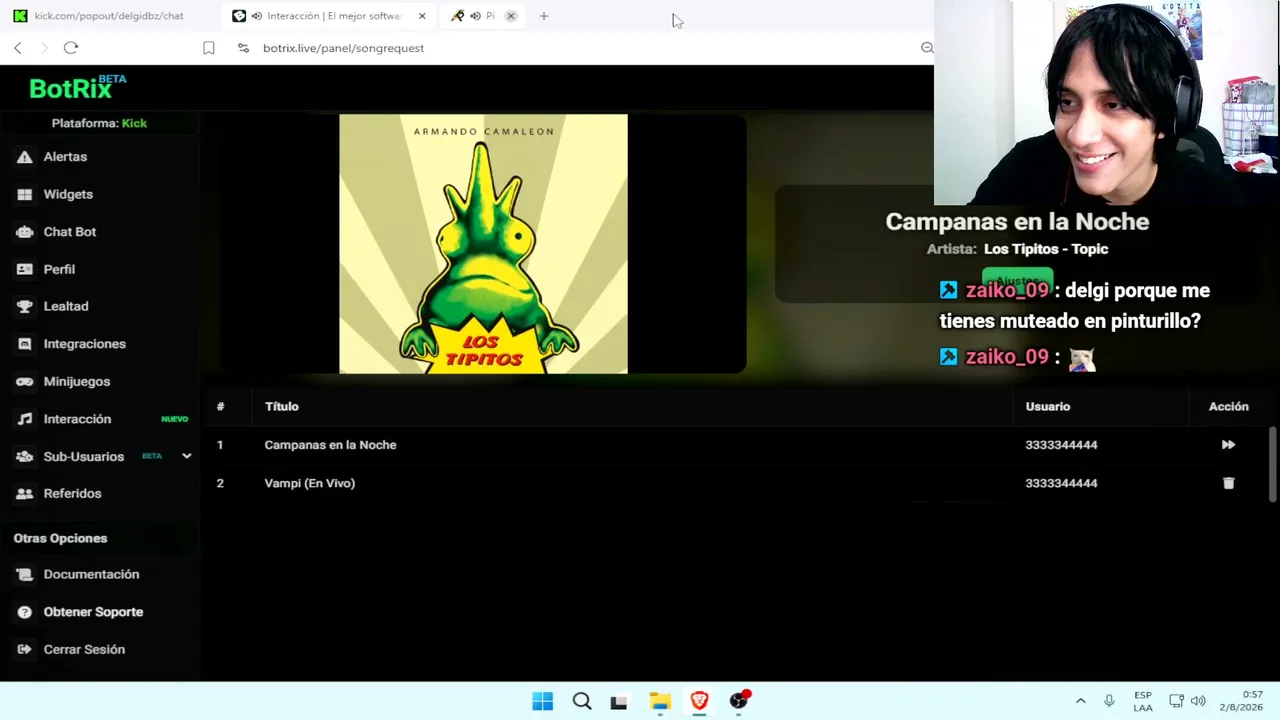The image size is (1280, 720).
Task: Click the Título column header
Action: [282, 407]
